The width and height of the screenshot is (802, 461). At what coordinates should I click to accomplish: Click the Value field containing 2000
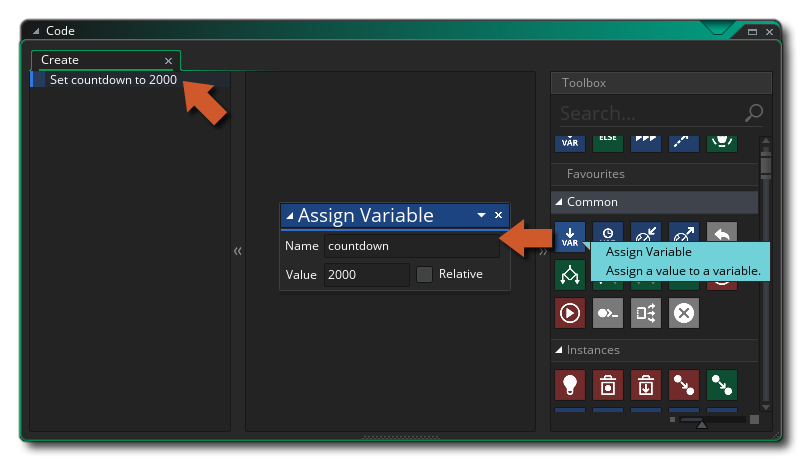point(367,275)
